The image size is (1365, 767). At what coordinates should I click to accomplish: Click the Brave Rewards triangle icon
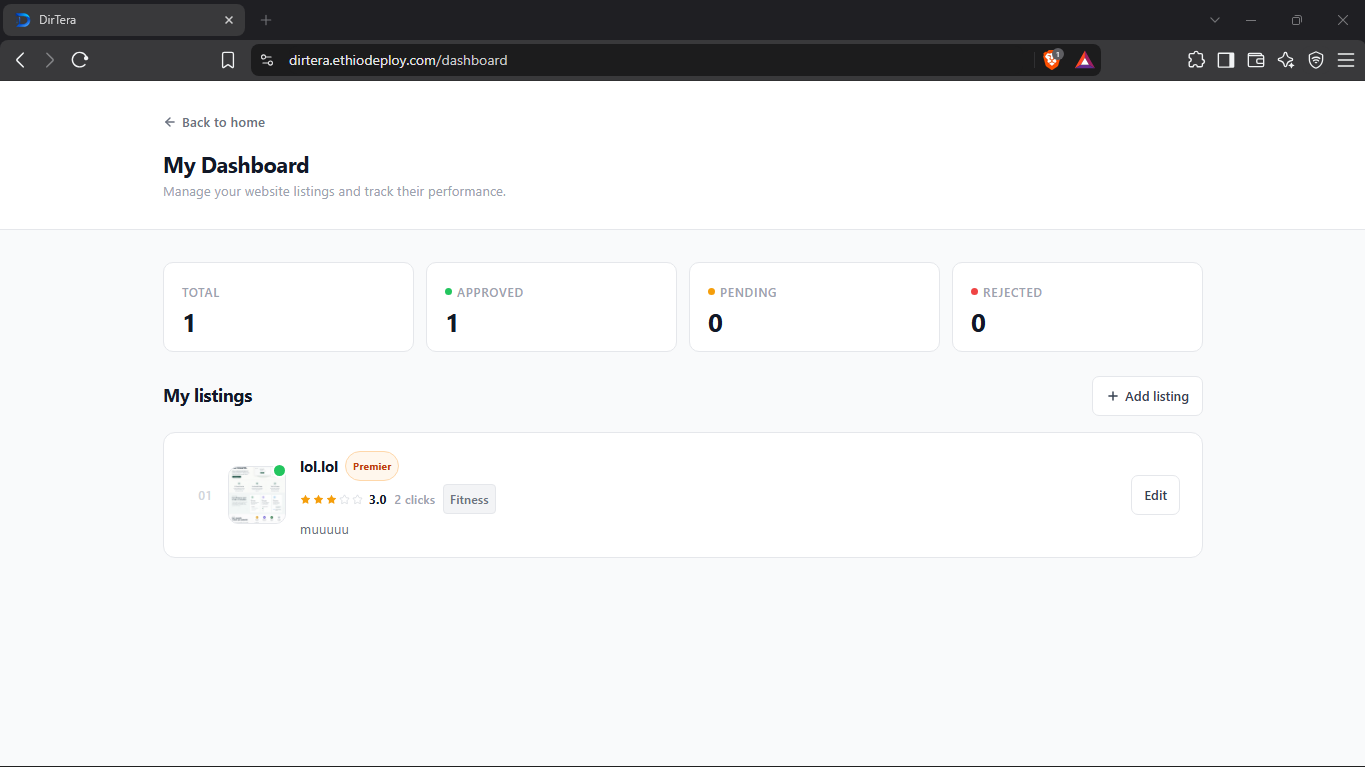(1084, 60)
